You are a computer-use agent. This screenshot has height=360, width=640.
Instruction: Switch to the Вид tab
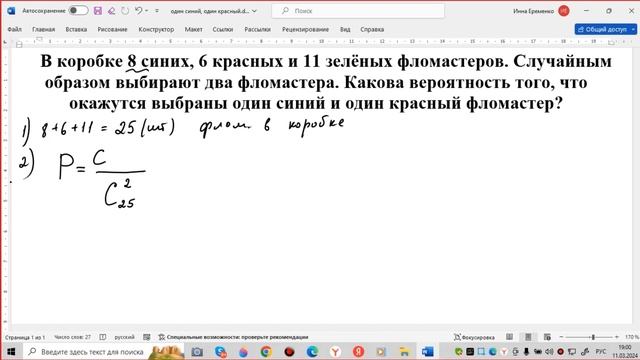pyautogui.click(x=345, y=29)
